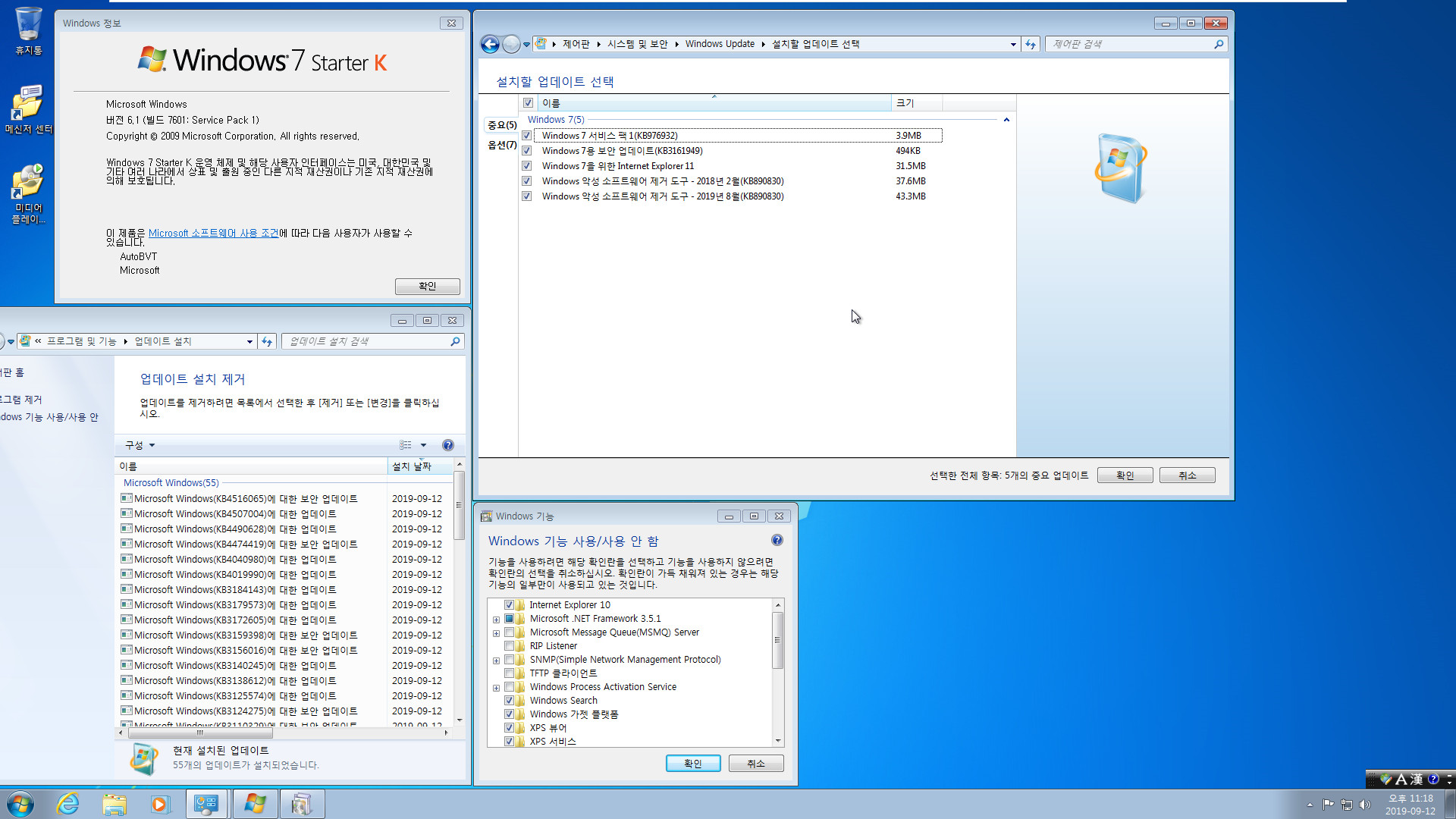
Task: Click 프로그램 및 기능 breadcrumb
Action: (82, 341)
